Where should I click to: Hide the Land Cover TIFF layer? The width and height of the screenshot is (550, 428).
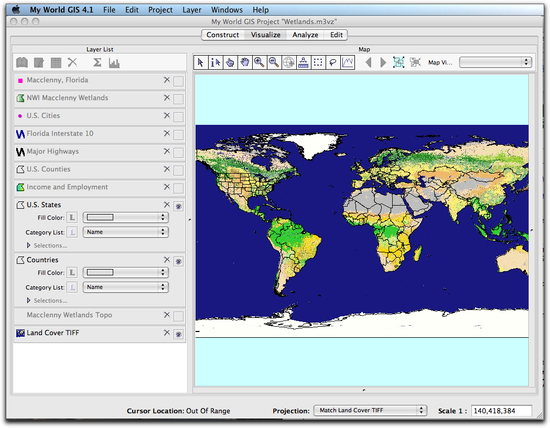pos(178,334)
